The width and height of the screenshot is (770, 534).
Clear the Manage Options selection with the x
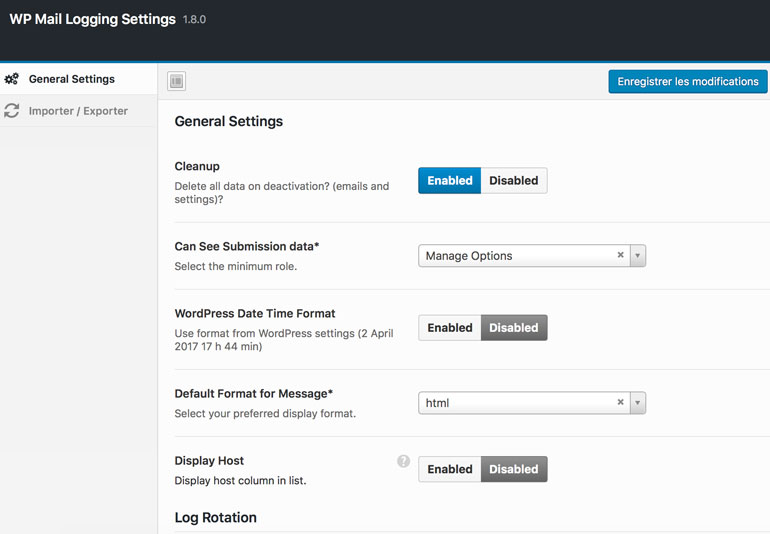(620, 255)
